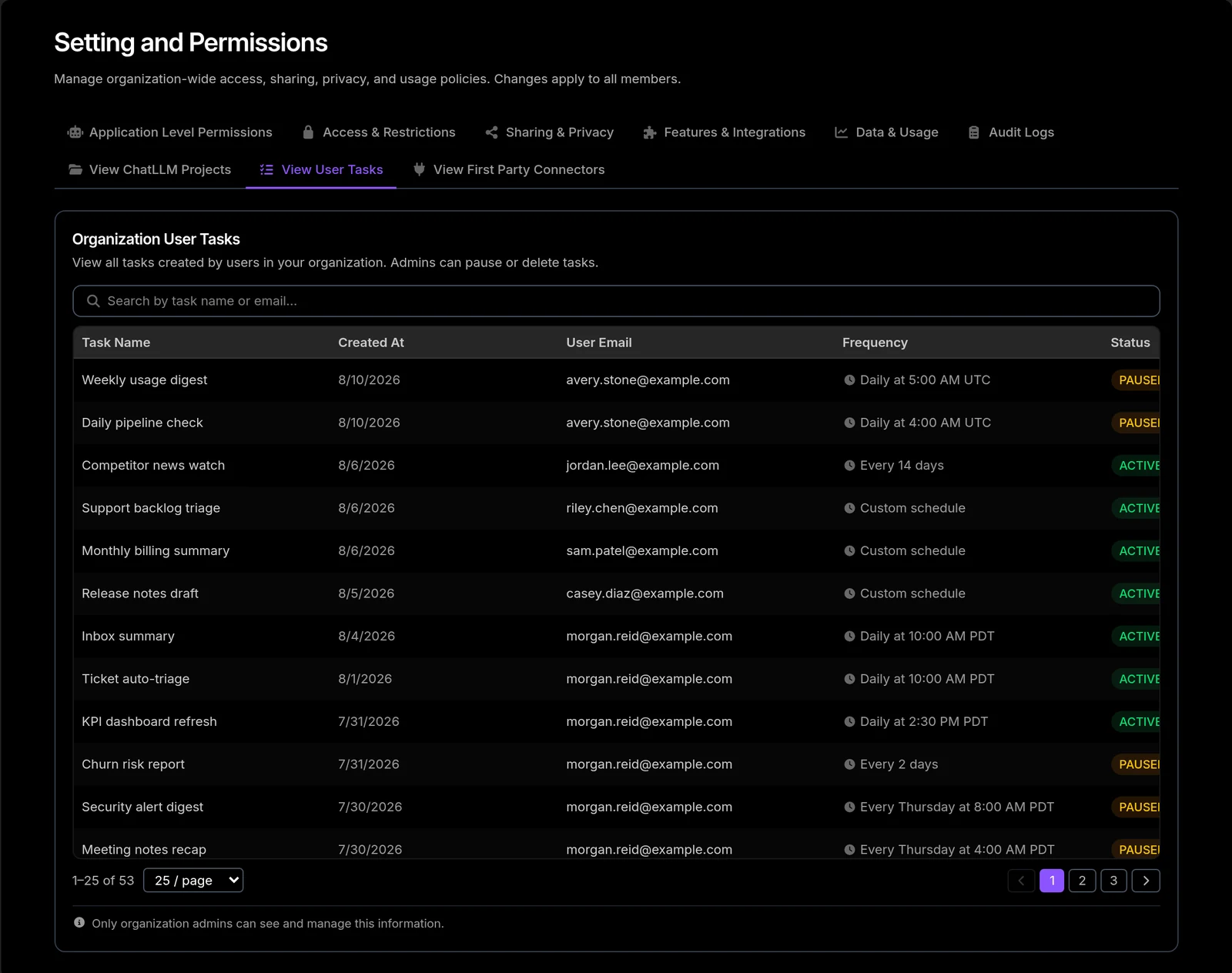The image size is (1232, 973).
Task: Click the ACTIVE badge for KPI dashboard refresh
Action: tap(1136, 722)
